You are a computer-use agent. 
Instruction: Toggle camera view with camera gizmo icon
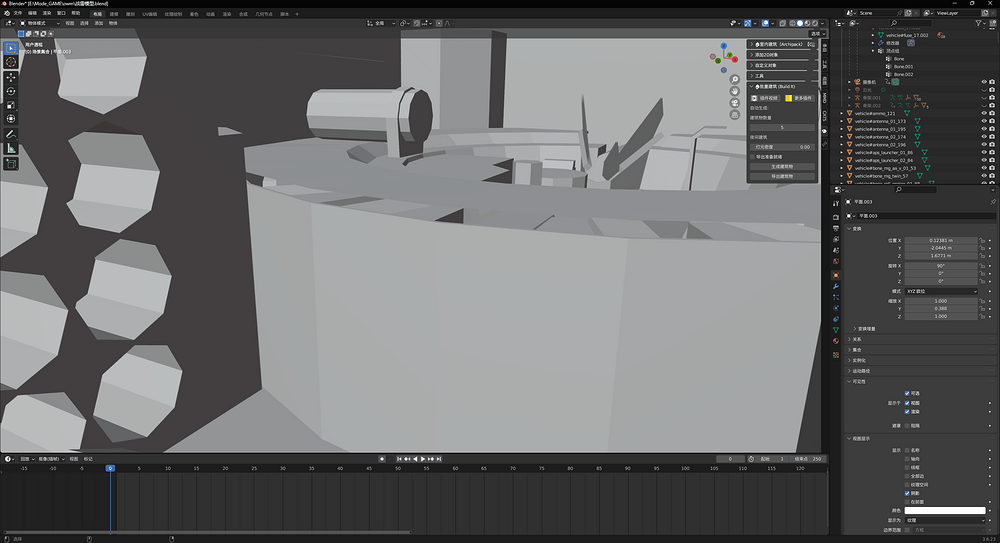pos(735,101)
